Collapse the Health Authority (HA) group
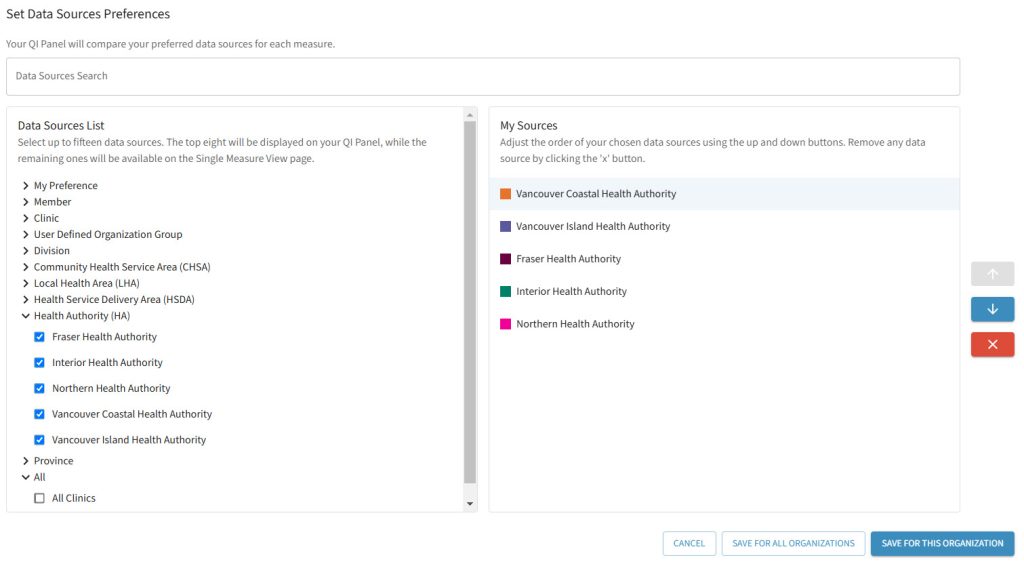Screen dimensions: 1024x566 [26, 316]
